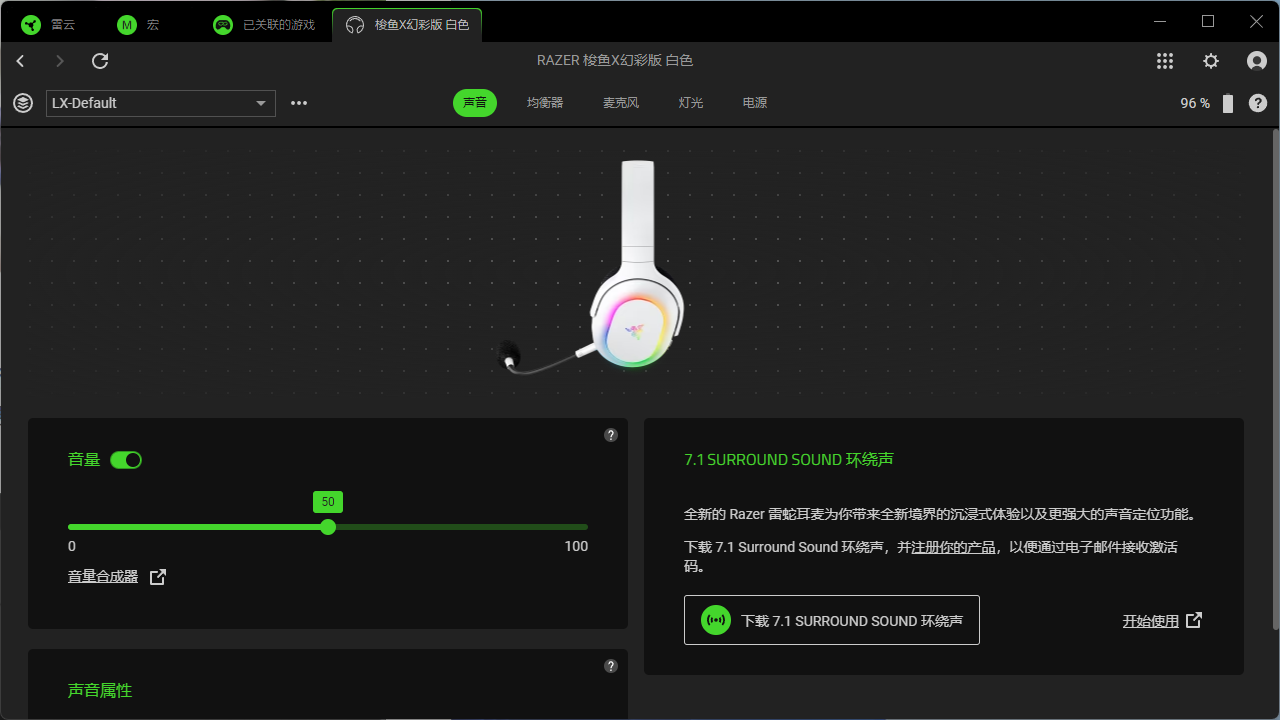1280x720 pixels.
Task: Open the 灯光 lighting tab
Action: tap(691, 103)
